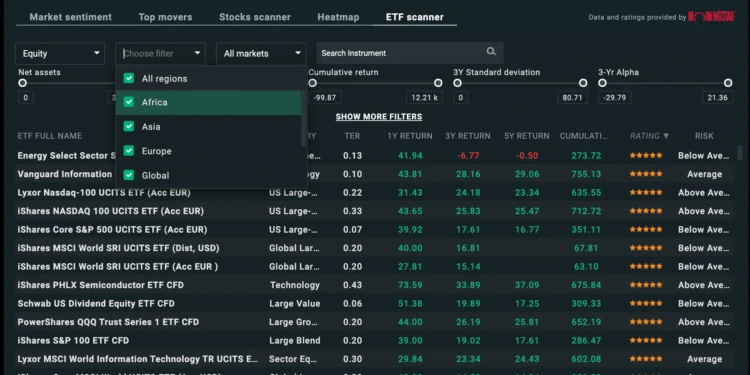The height and width of the screenshot is (375, 750).
Task: Select the ETF scanner tab
Action: [x=415, y=17]
